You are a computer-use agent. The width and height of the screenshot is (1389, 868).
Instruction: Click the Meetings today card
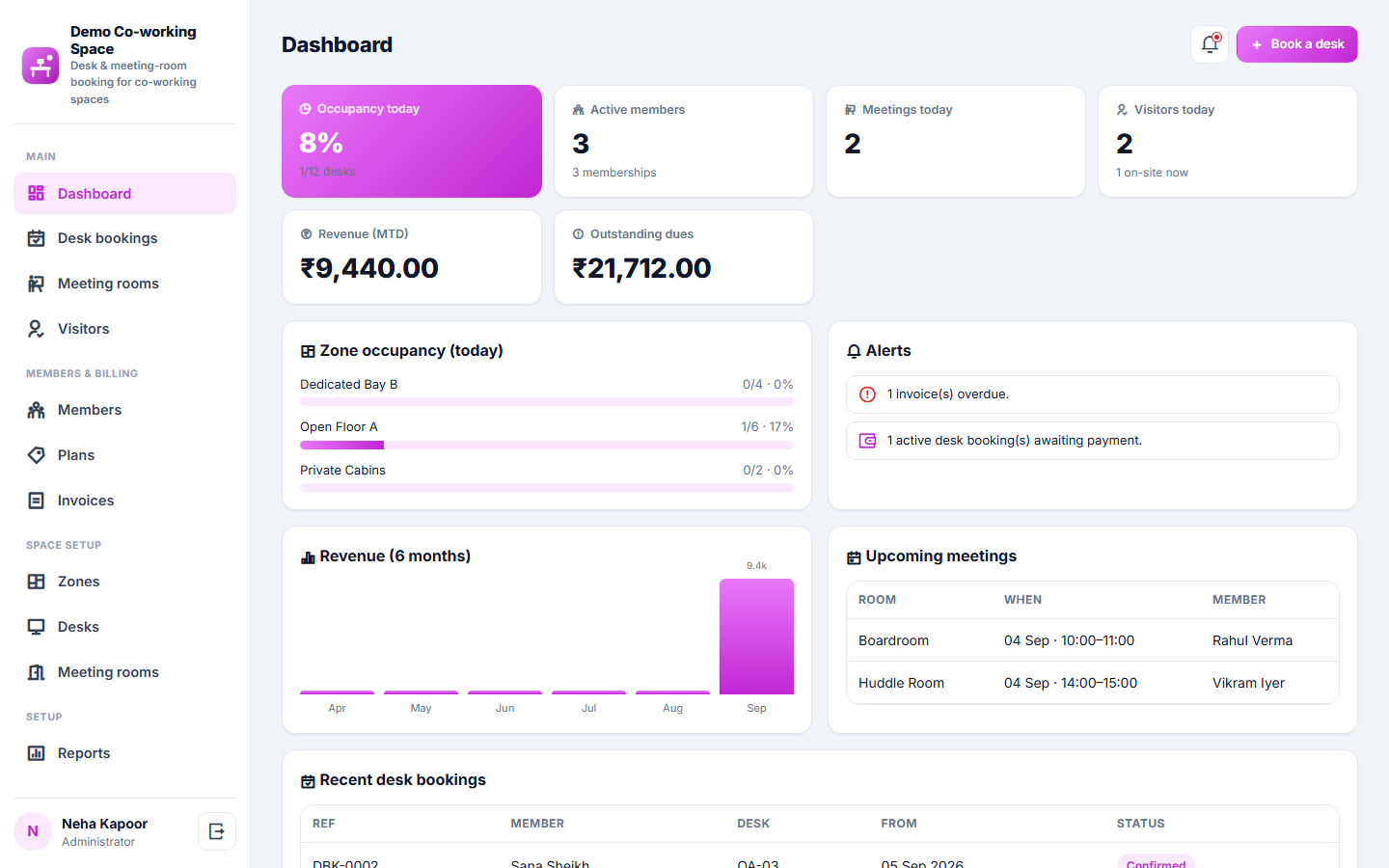956,141
